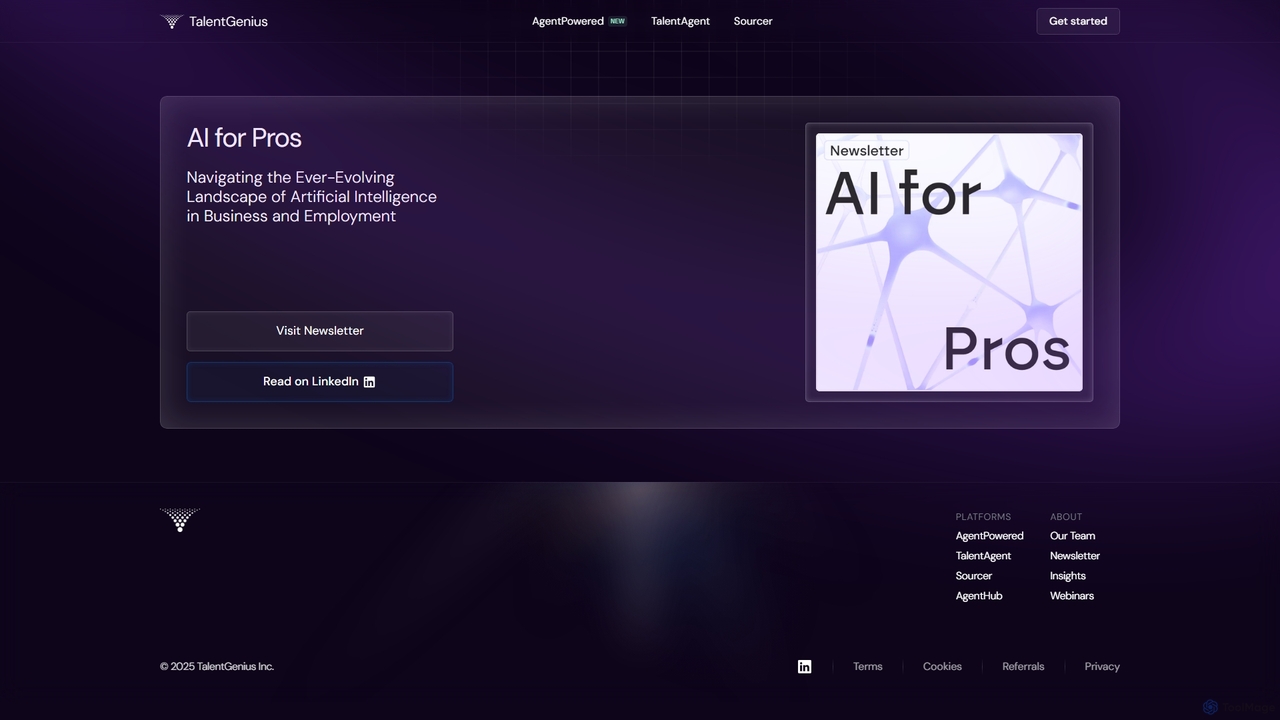Open the AgentPowered nav item
The height and width of the screenshot is (720, 1280).
(x=578, y=21)
